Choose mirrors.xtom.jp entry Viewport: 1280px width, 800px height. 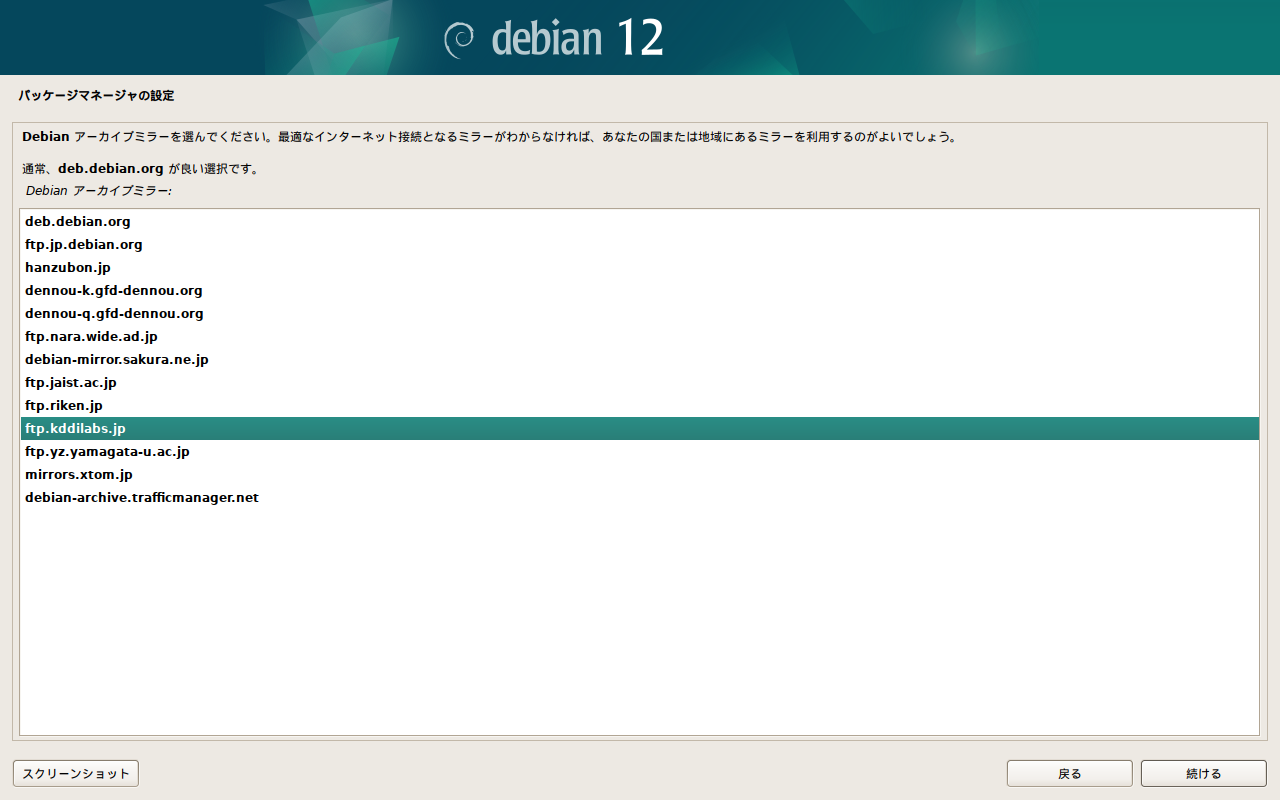coord(640,474)
